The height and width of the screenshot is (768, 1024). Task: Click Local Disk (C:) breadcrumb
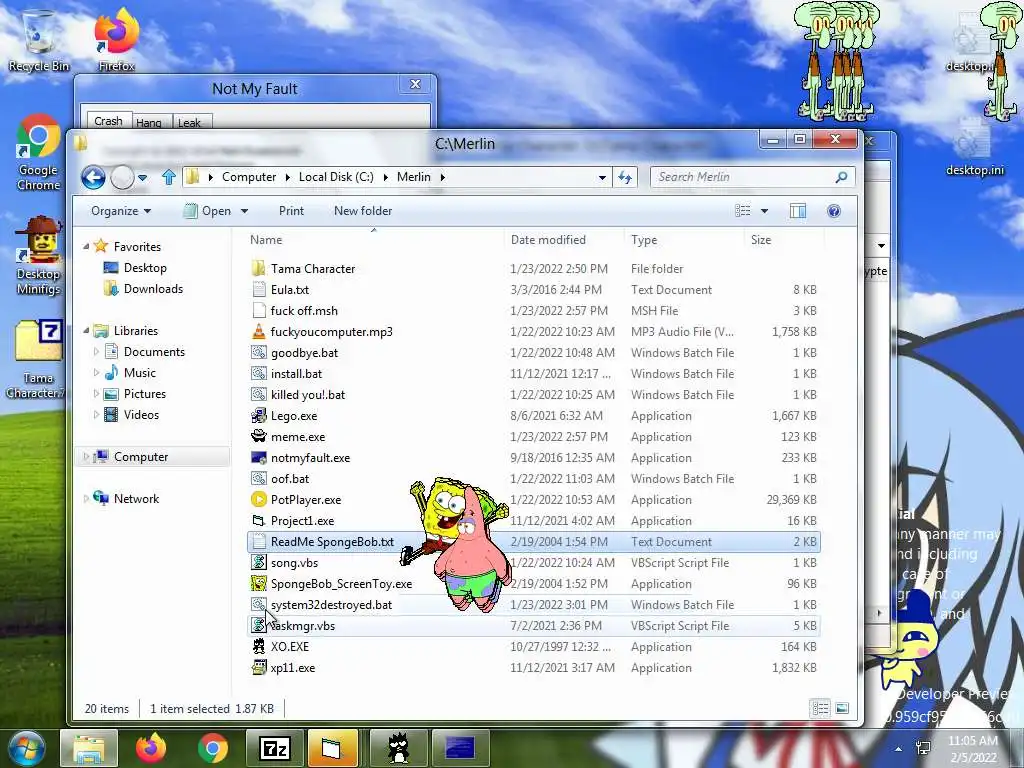coord(336,177)
